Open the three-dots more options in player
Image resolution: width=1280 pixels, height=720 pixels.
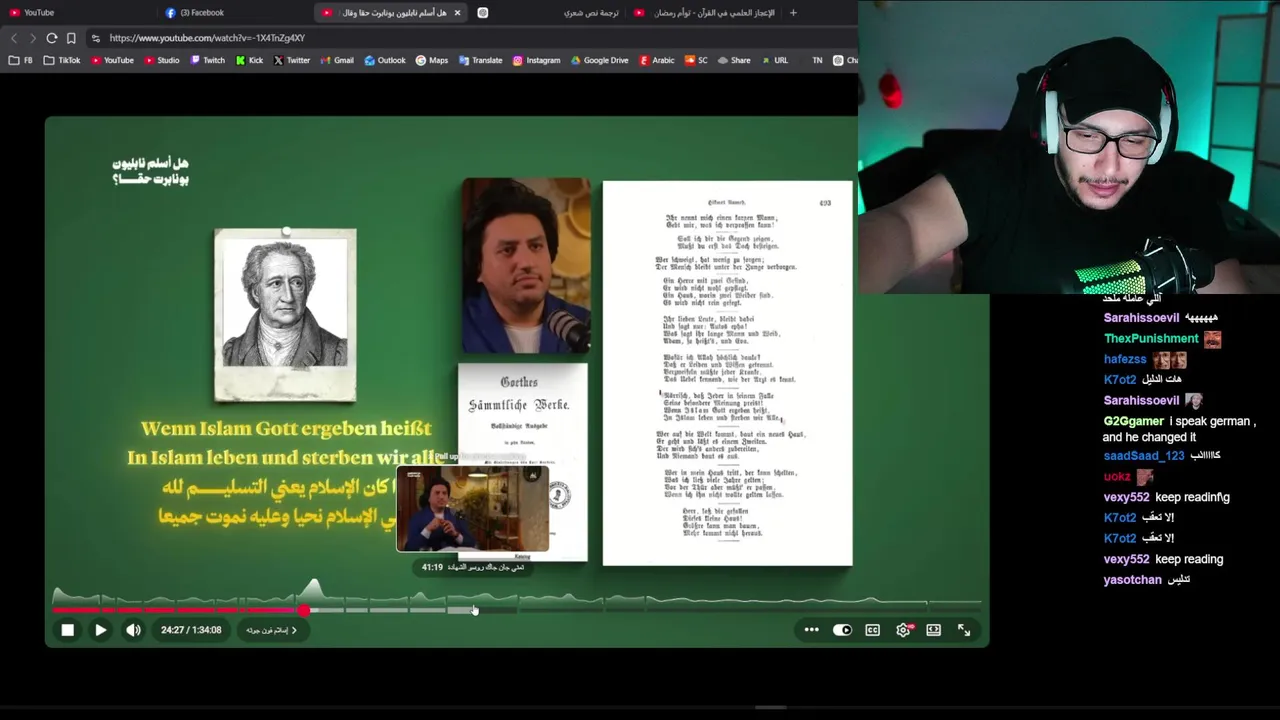coord(811,630)
